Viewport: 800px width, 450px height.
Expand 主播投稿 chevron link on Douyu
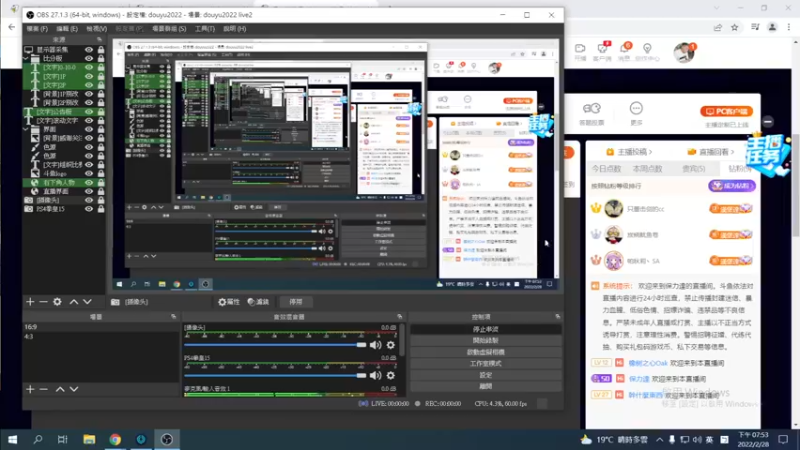650,152
